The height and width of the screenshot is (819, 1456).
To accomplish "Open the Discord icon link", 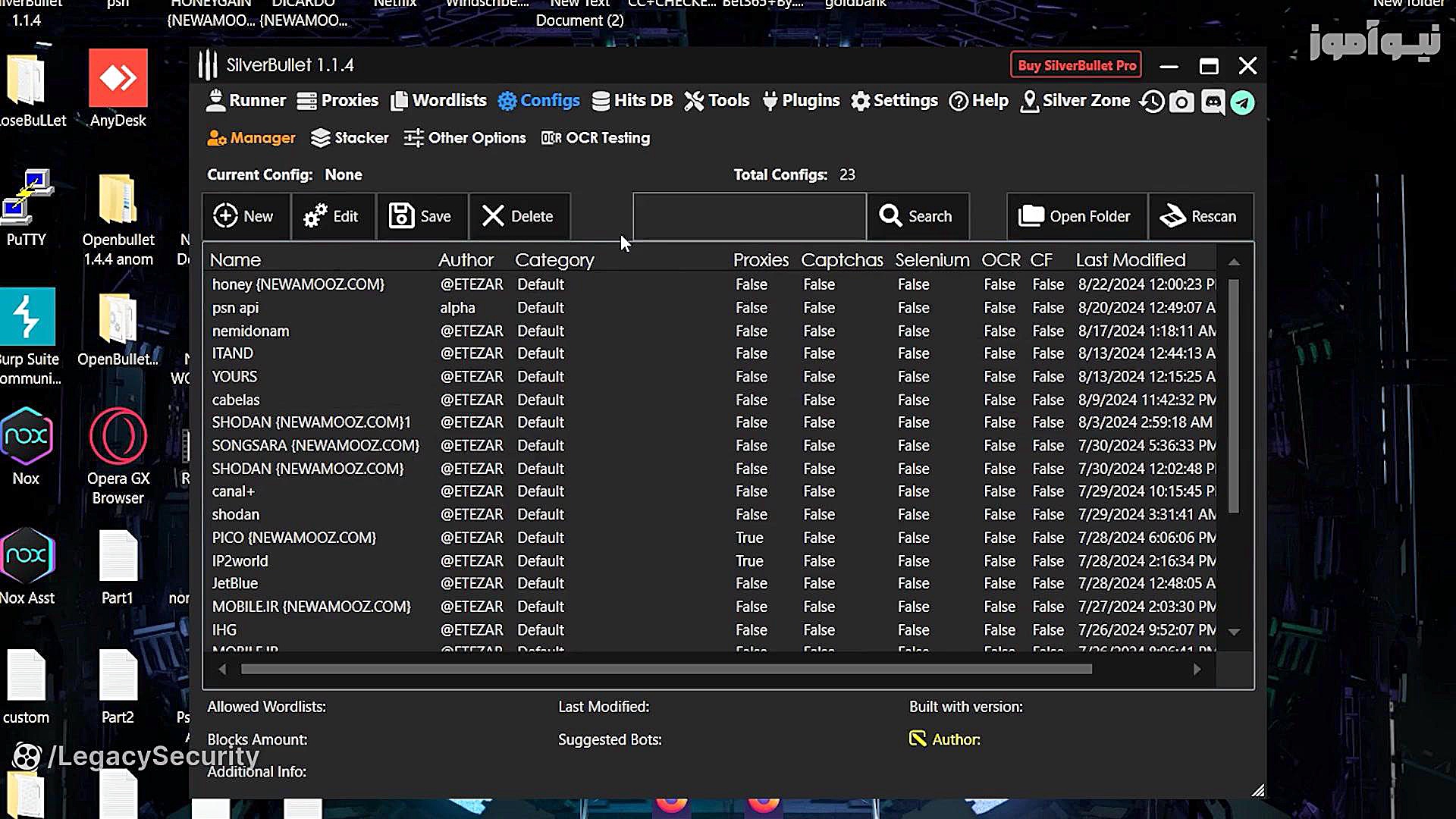I will tap(1213, 102).
